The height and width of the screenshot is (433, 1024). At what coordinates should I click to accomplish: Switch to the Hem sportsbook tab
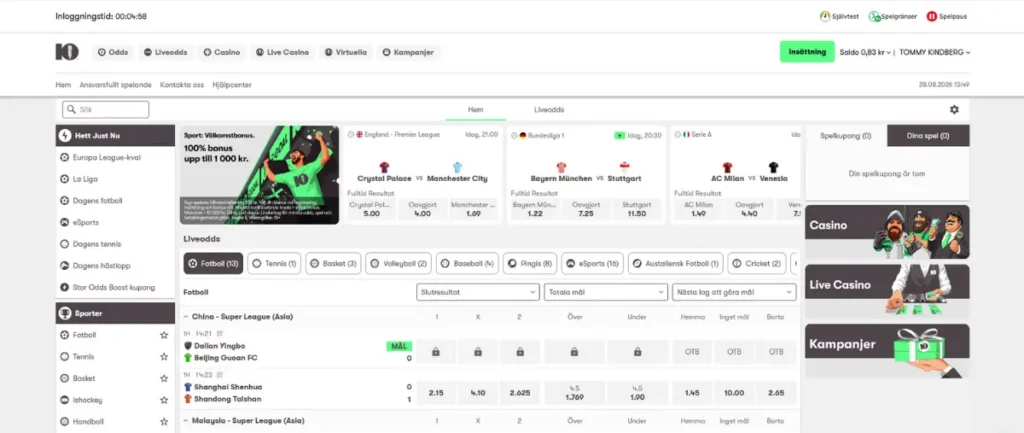(x=475, y=110)
